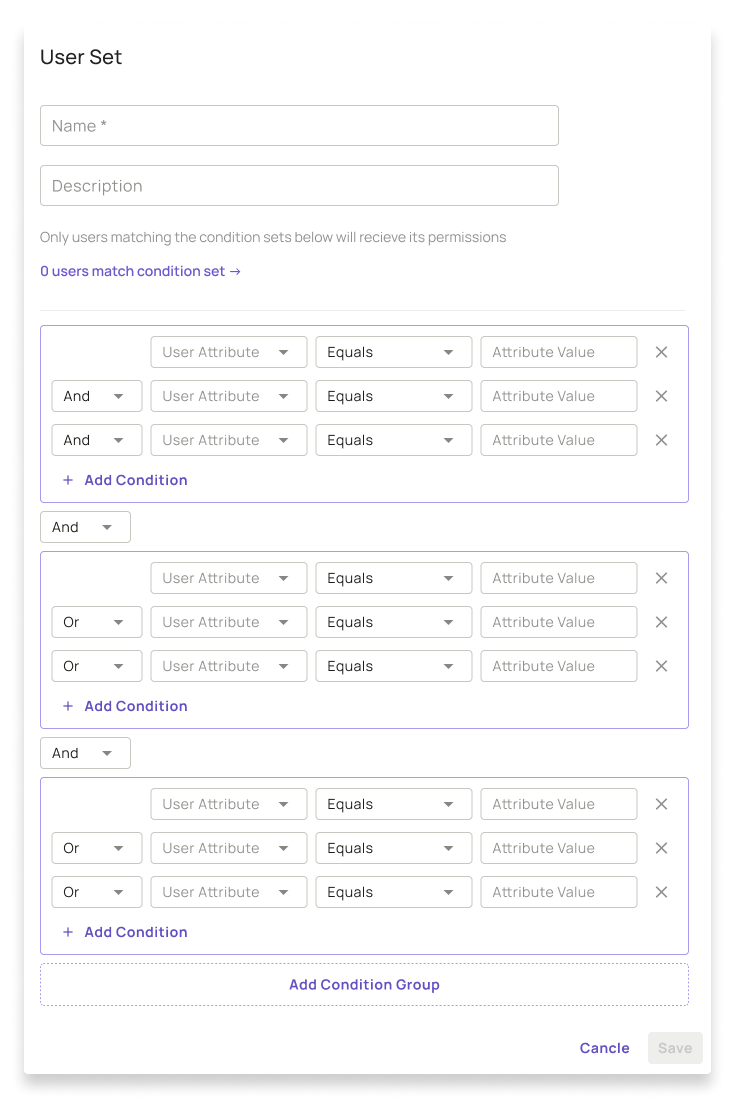Screen dimensions: 735x1098
Task: Open the first User Attribute dropdown
Action: (228, 352)
